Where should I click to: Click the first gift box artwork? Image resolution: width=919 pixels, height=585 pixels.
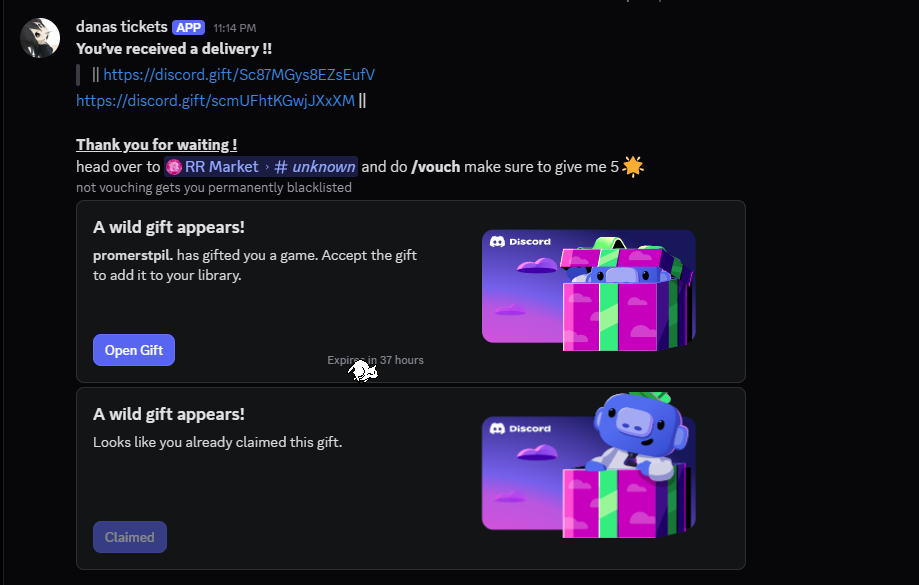click(x=588, y=291)
